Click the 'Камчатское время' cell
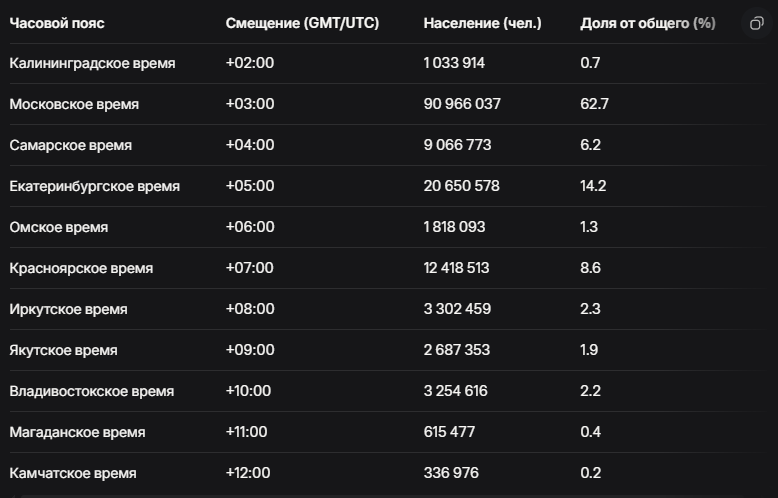Viewport: 778px width, 498px height. click(73, 473)
